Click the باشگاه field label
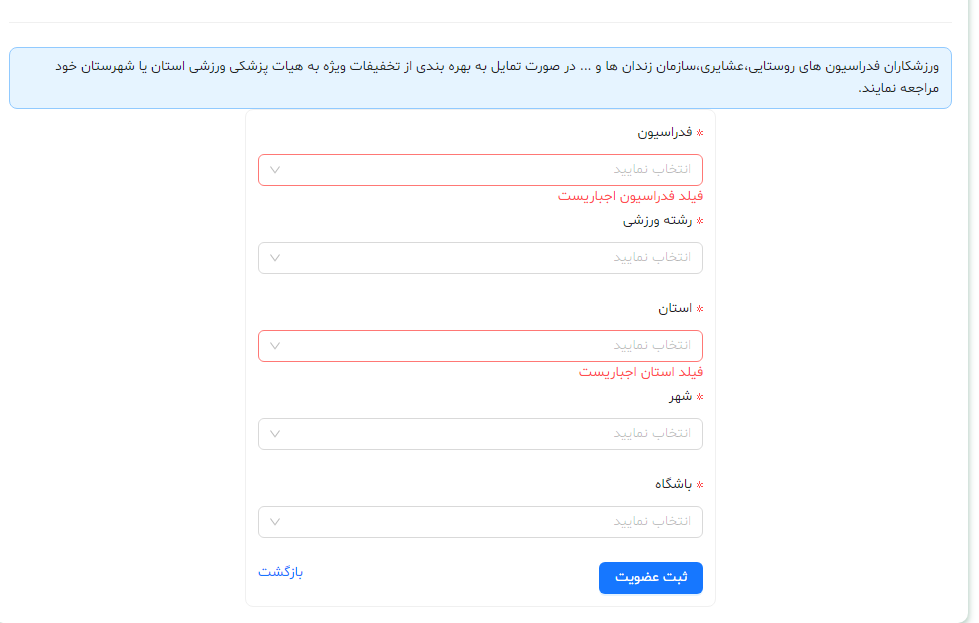The image size is (979, 623). [672, 484]
